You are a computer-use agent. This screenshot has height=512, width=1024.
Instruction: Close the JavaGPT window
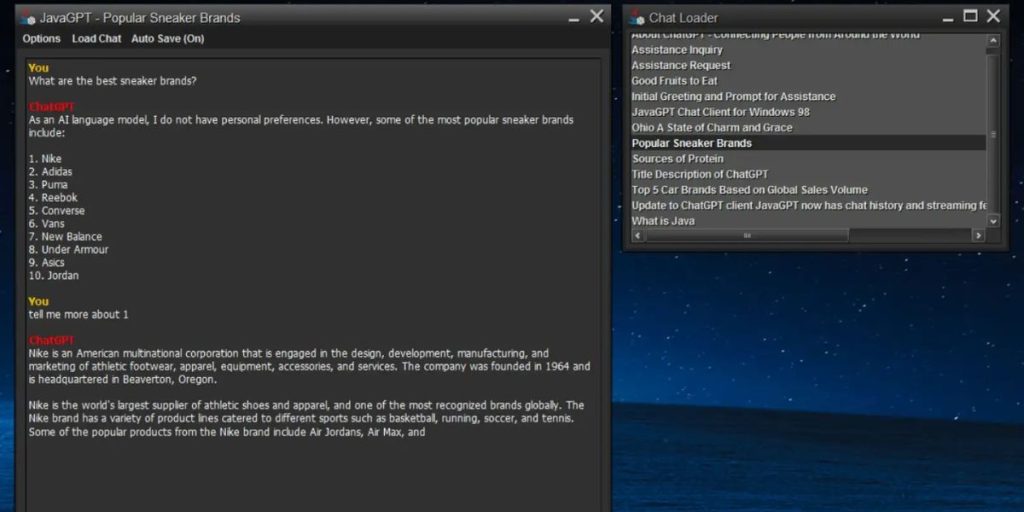point(597,16)
